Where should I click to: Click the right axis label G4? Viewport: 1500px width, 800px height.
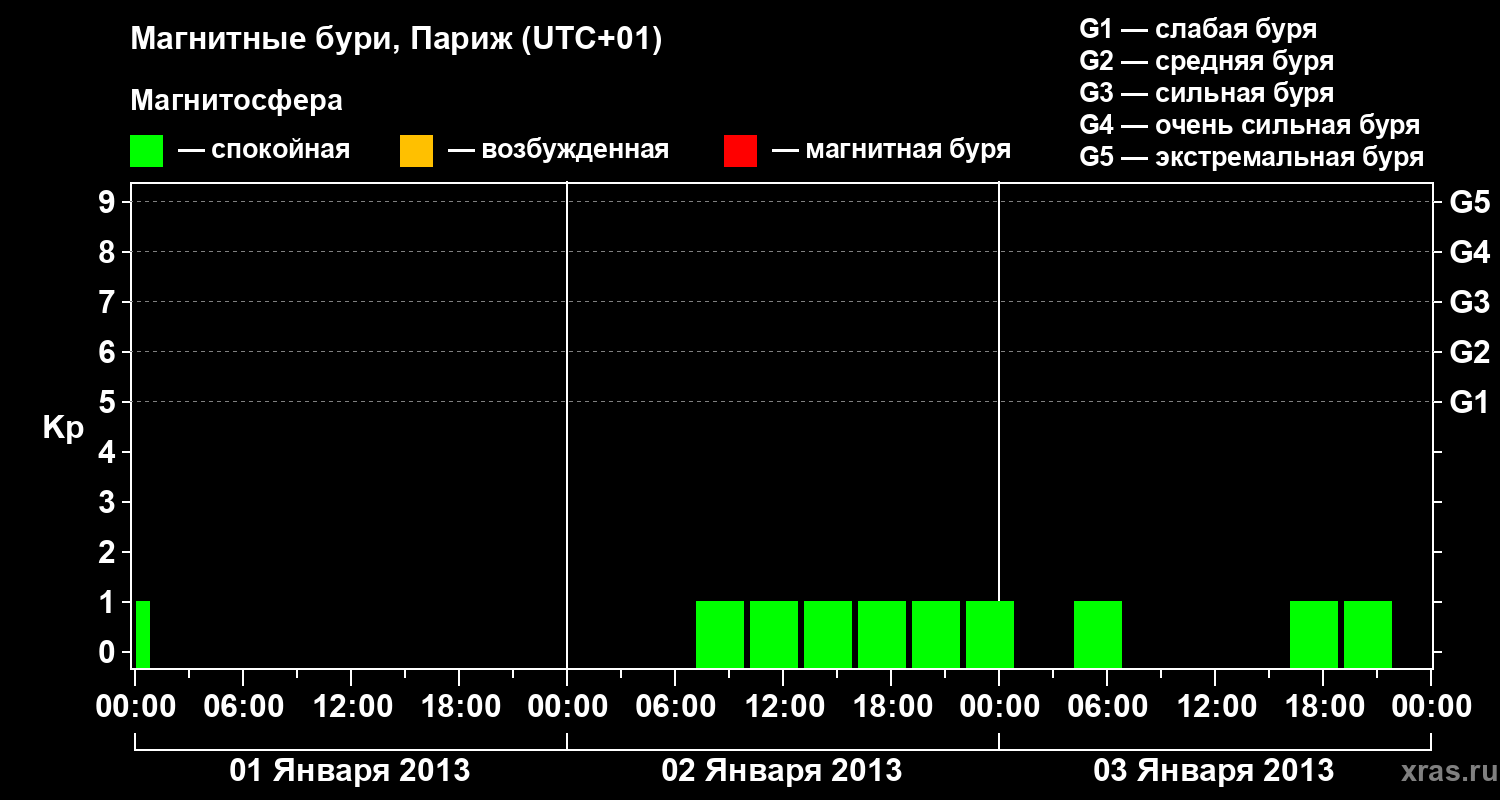pyautogui.click(x=1469, y=252)
